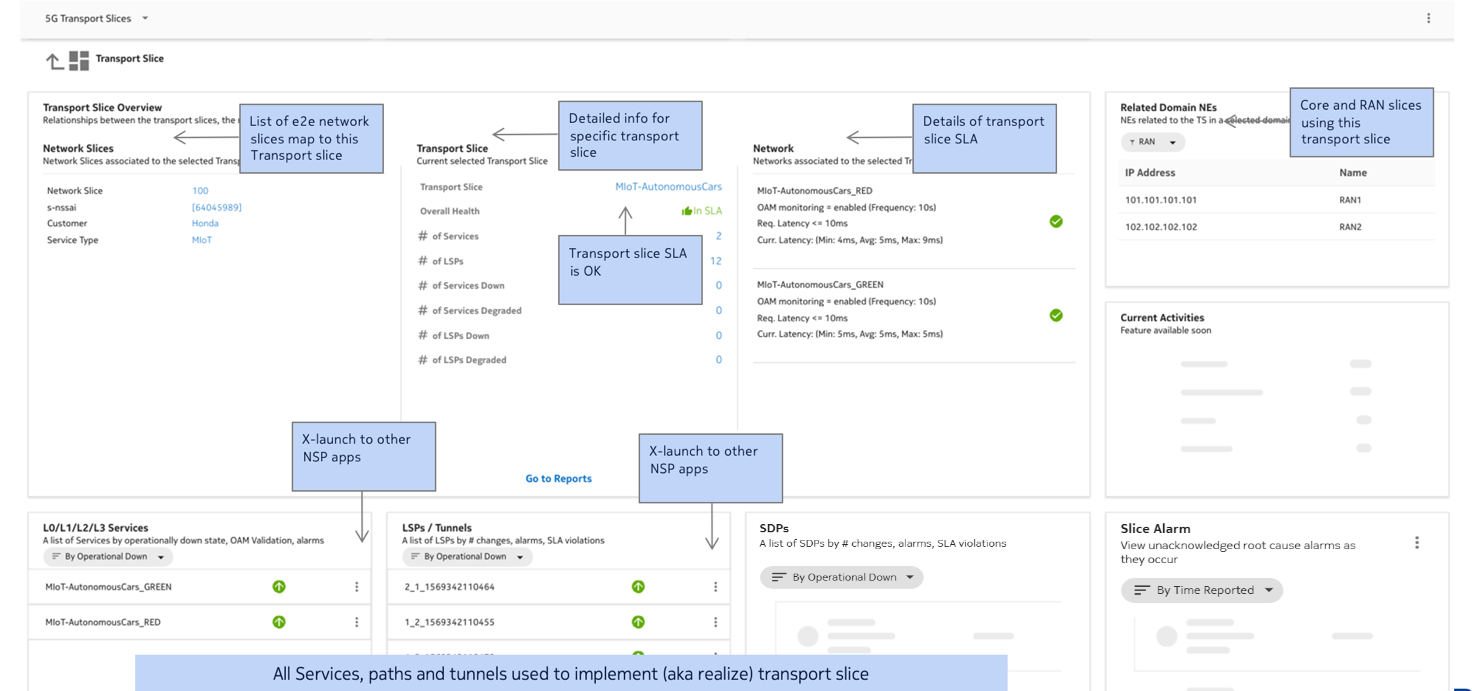Click the Go to Reports link
The height and width of the screenshot is (691, 1472).
pos(558,479)
